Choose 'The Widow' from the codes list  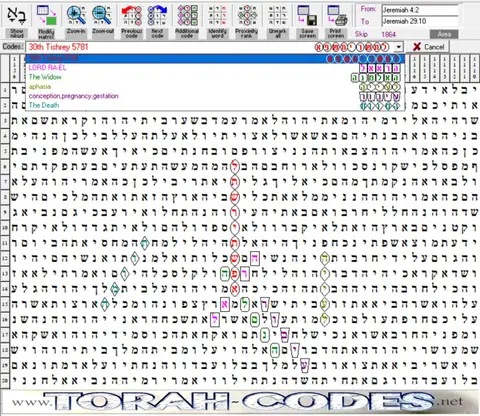coord(215,77)
